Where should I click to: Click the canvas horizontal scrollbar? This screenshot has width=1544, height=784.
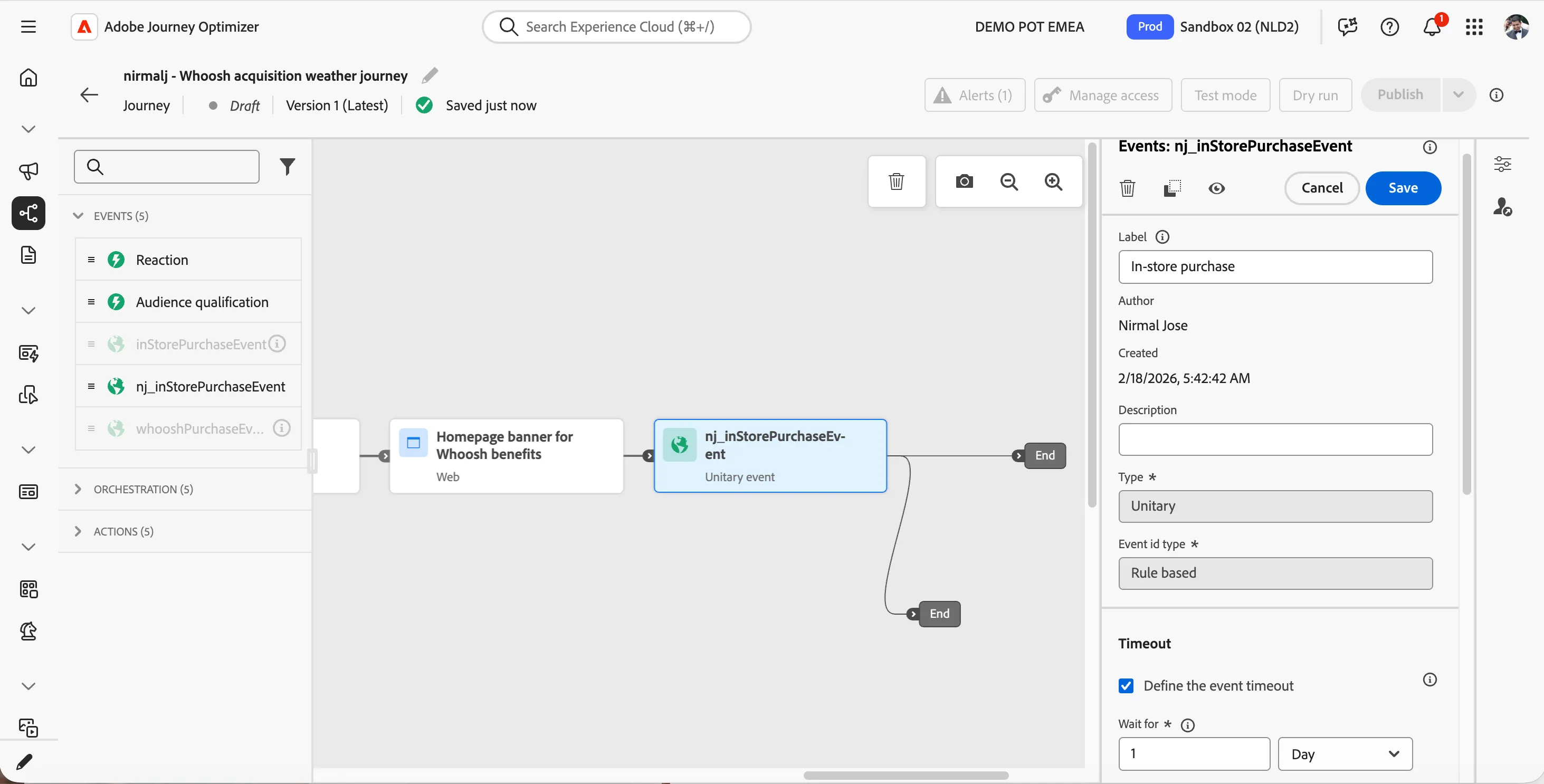906,776
